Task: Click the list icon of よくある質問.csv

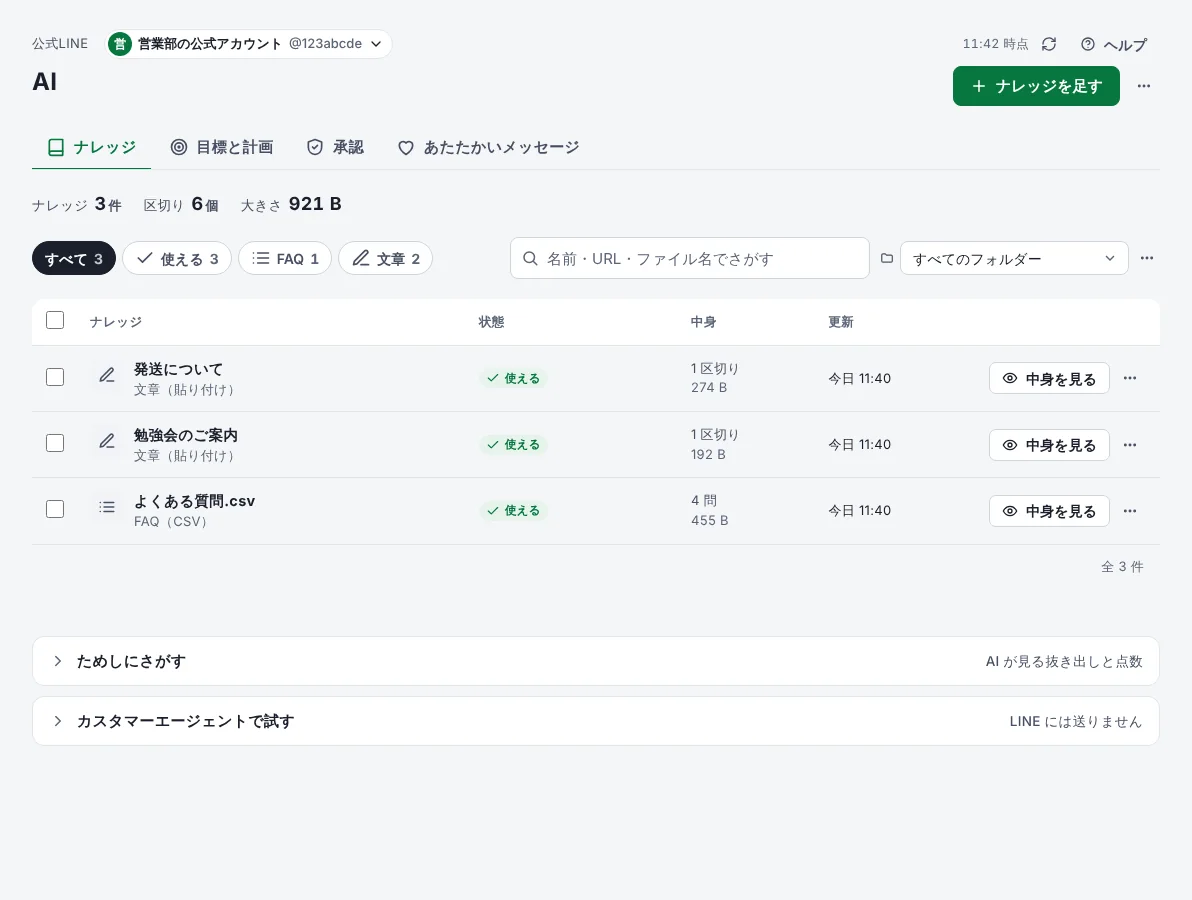Action: 107,507
